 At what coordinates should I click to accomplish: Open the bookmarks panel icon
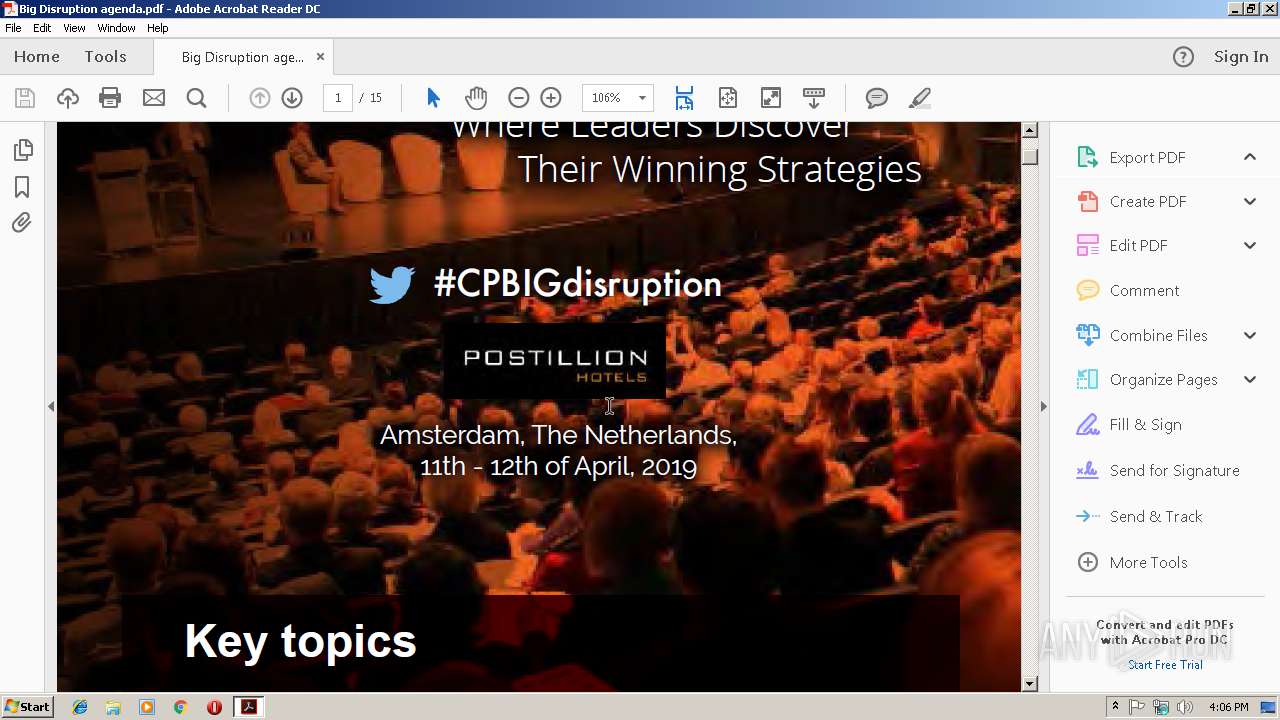tap(22, 187)
